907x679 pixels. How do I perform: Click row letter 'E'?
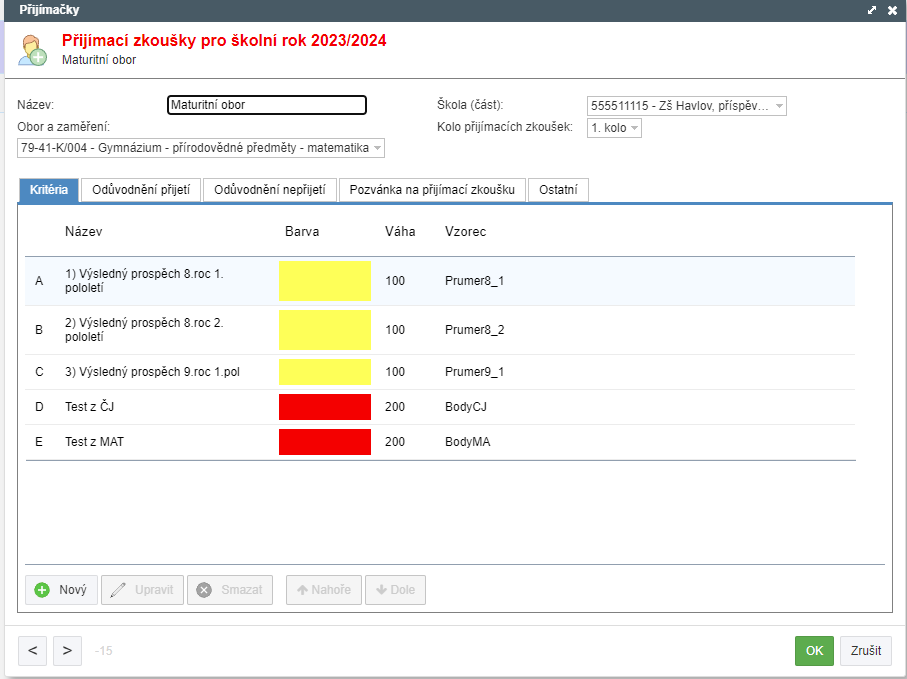(39, 442)
